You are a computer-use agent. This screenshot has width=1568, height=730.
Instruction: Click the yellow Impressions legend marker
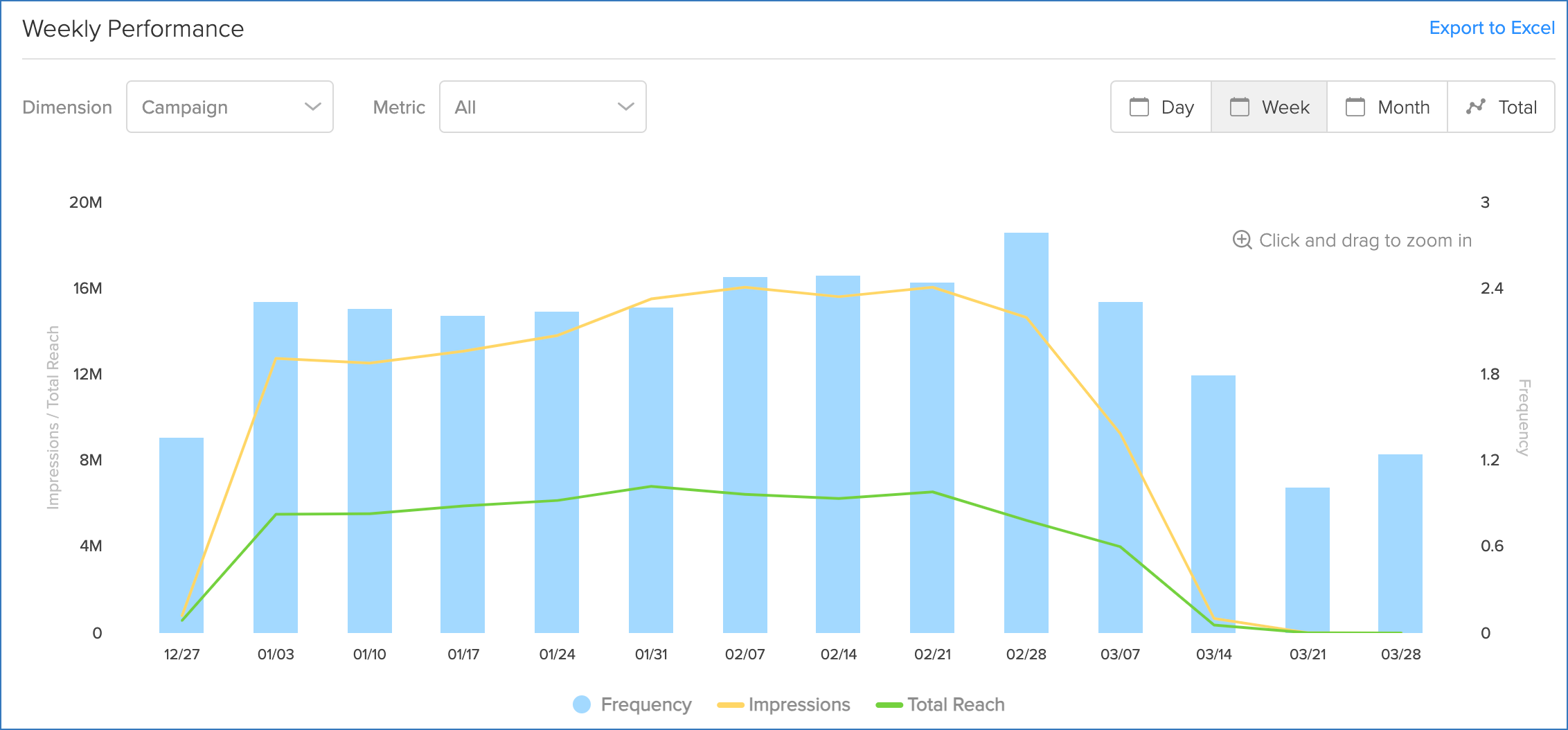pyautogui.click(x=731, y=704)
